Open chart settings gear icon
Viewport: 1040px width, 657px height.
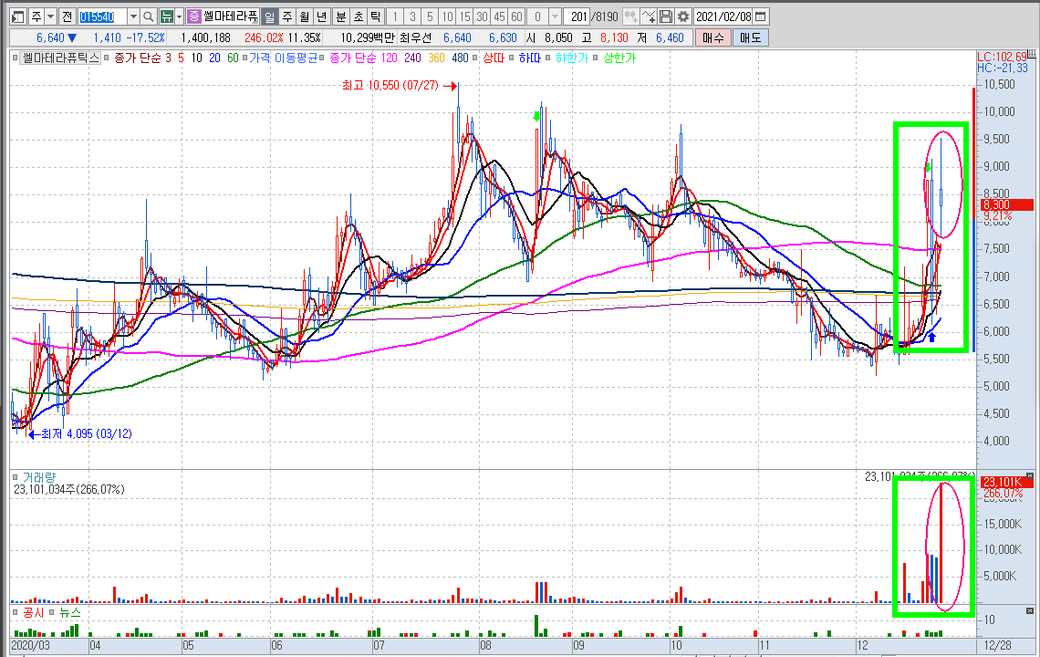coord(683,17)
